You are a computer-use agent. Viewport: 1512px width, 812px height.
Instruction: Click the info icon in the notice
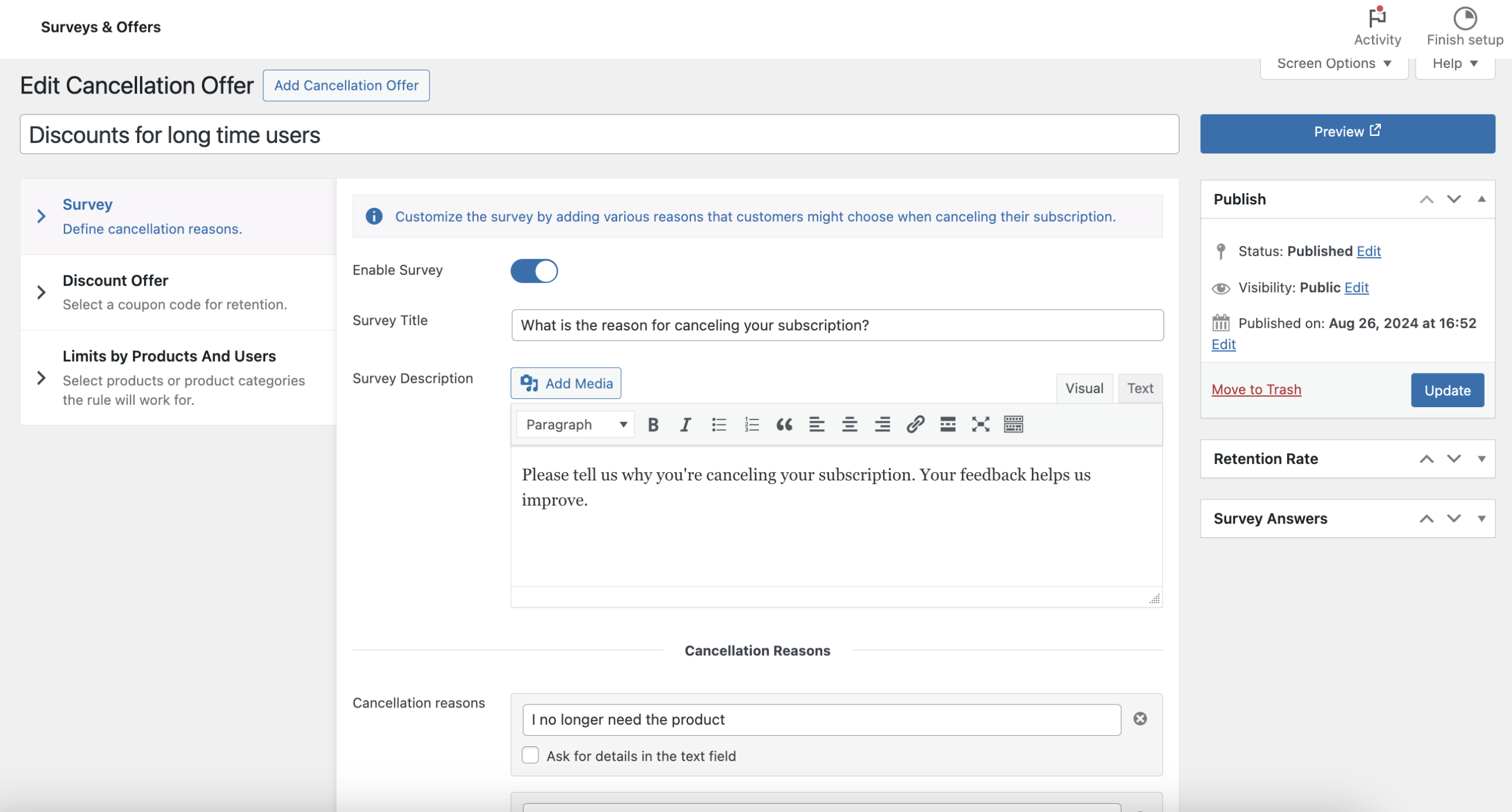[374, 216]
